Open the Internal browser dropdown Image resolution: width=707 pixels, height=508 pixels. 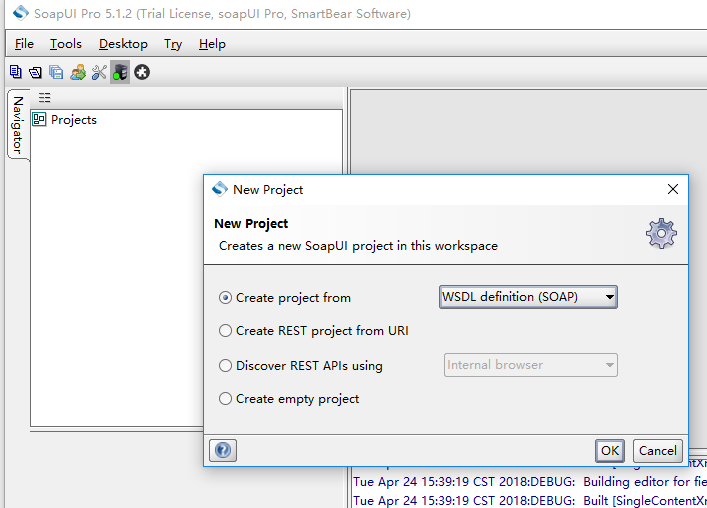[531, 365]
